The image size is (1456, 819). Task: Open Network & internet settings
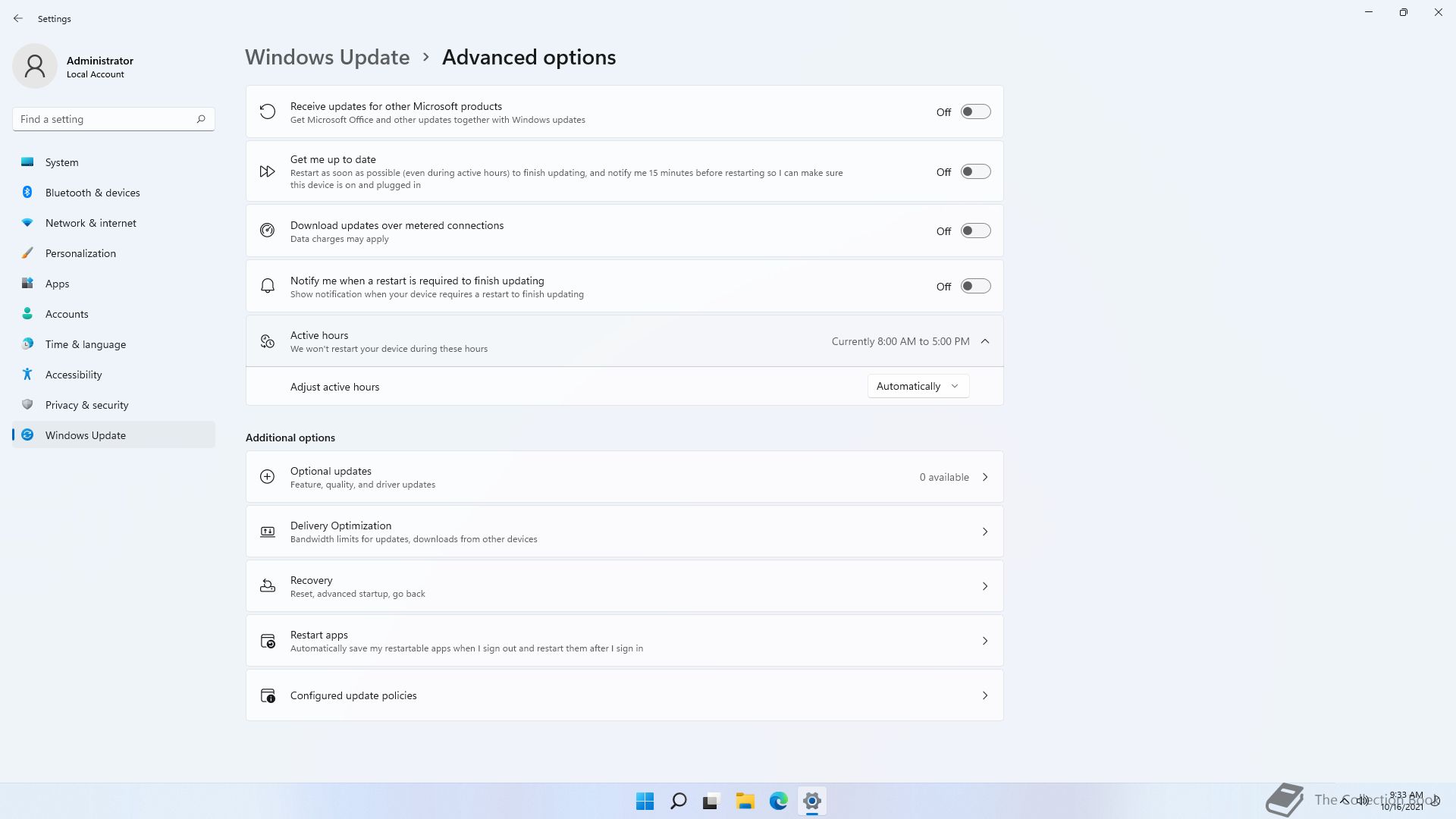coord(114,222)
